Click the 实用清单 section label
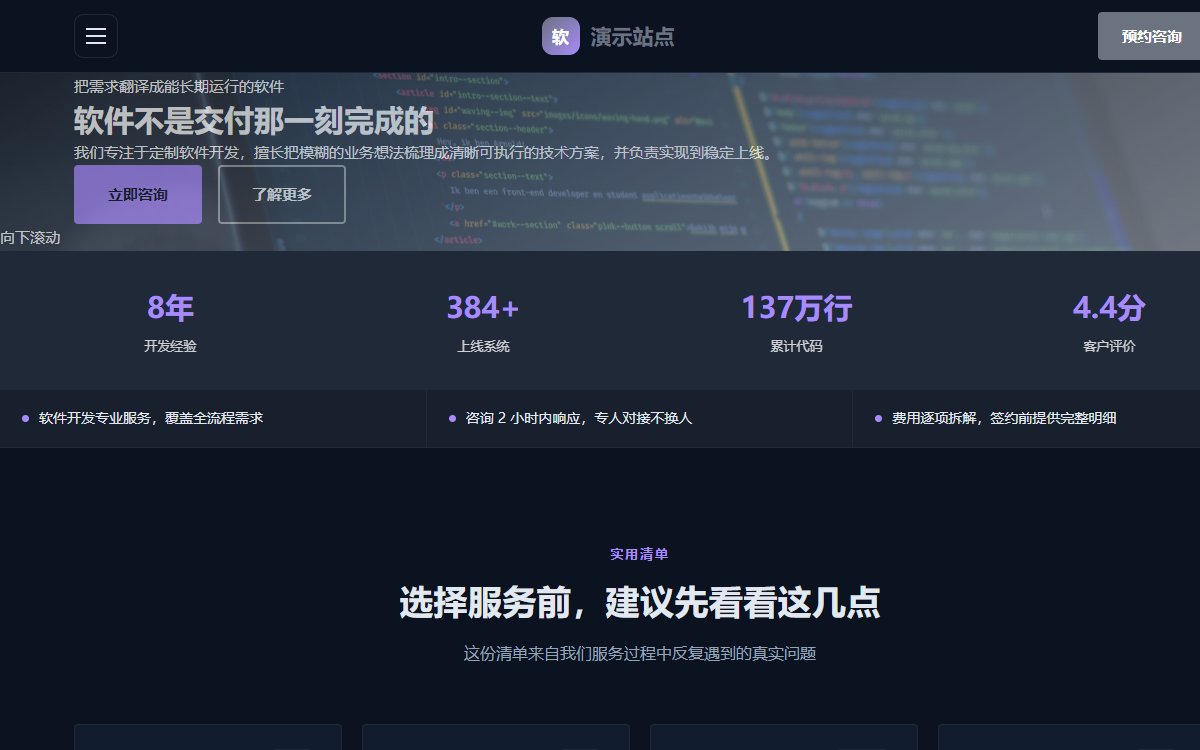This screenshot has height=750, width=1200. coord(640,554)
